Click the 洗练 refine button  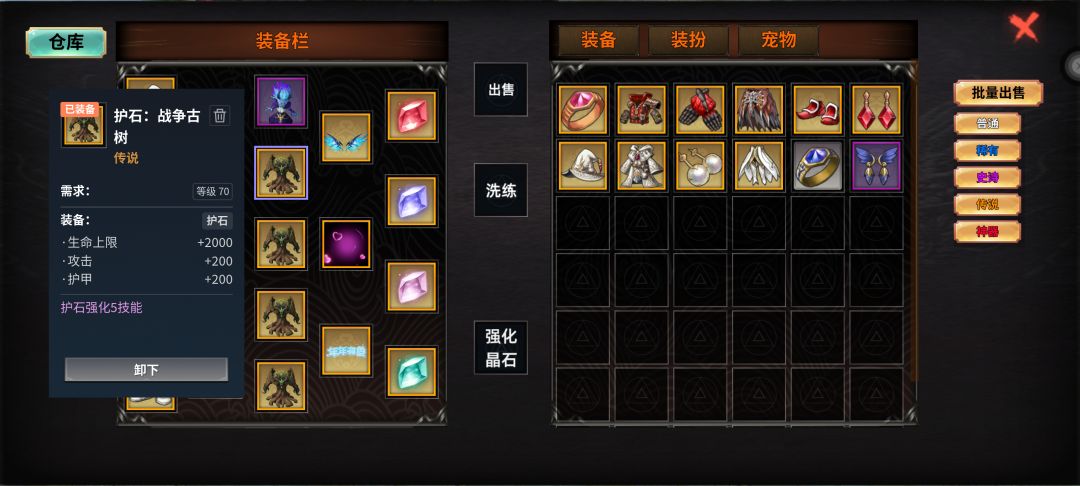coord(501,190)
